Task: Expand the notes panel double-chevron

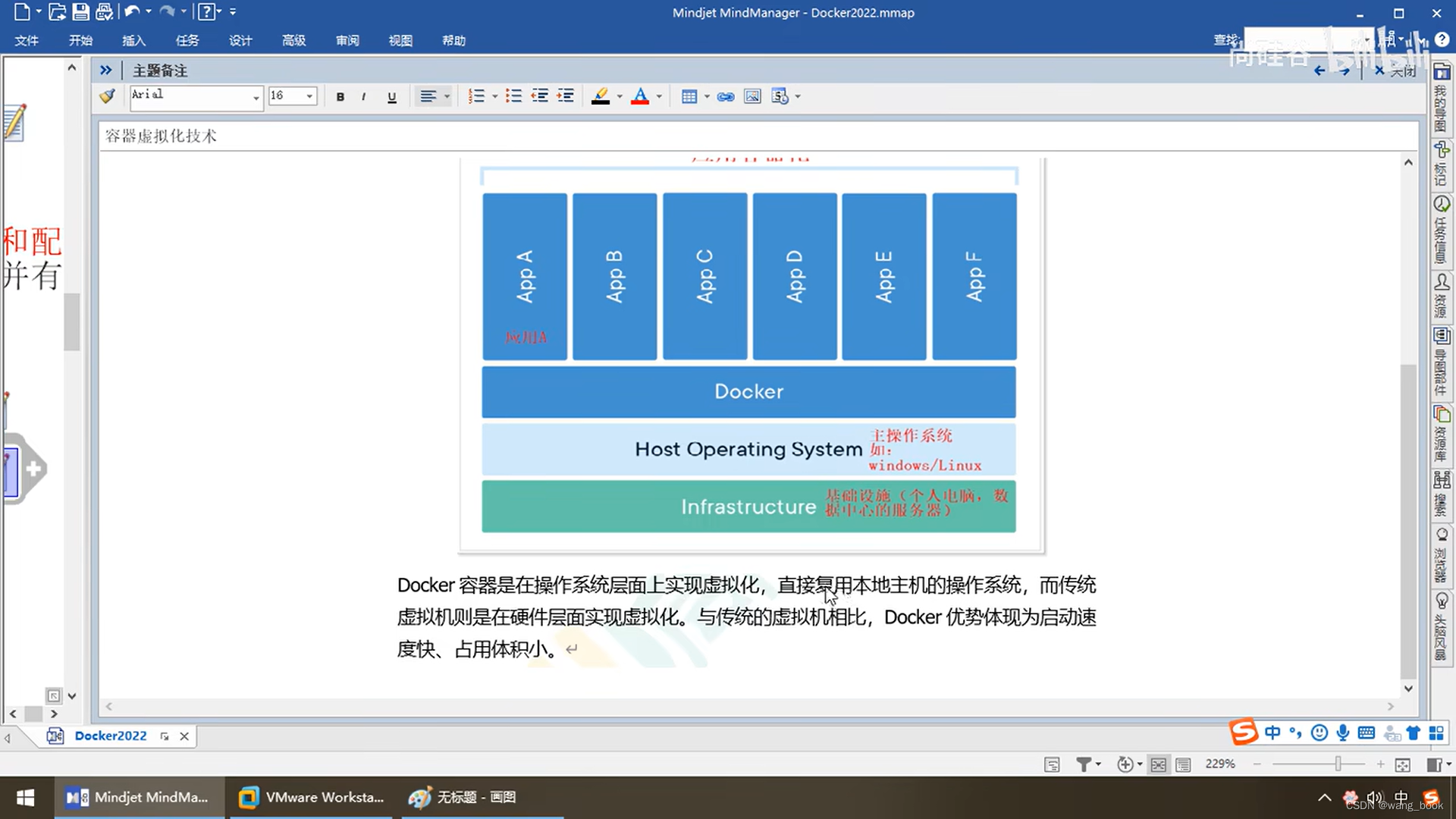Action: tap(105, 71)
